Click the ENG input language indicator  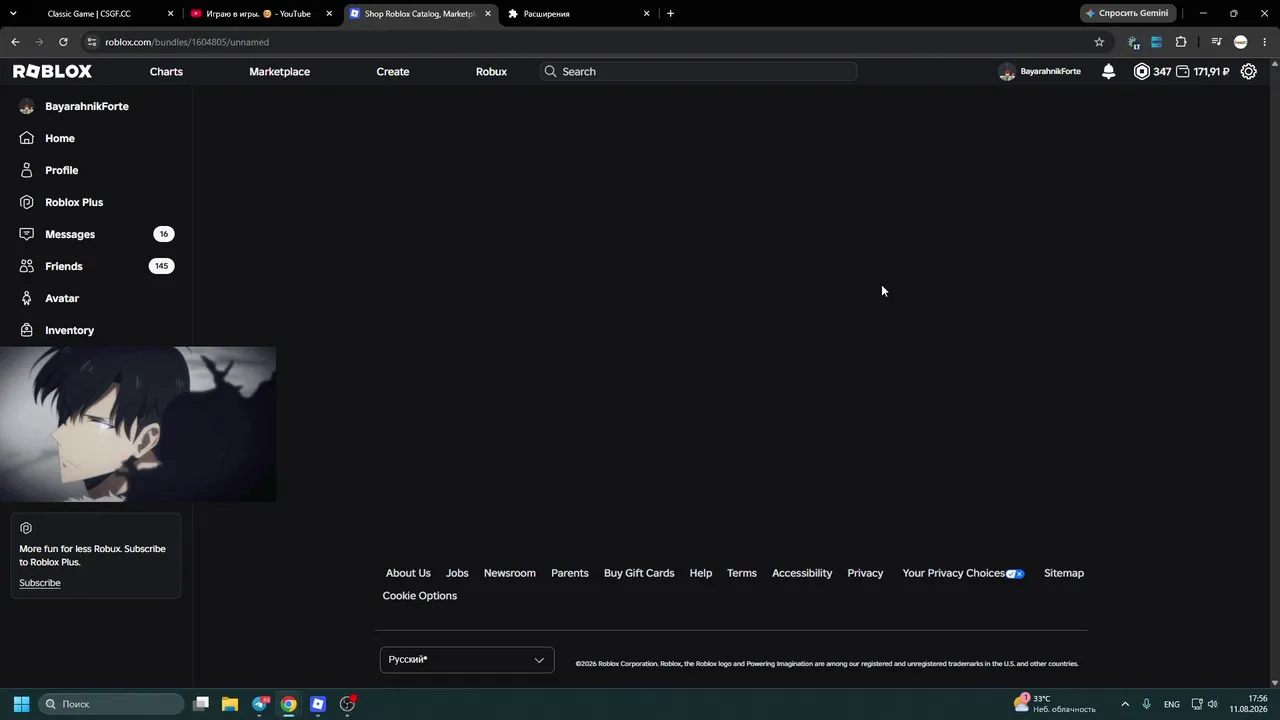pos(1171,704)
